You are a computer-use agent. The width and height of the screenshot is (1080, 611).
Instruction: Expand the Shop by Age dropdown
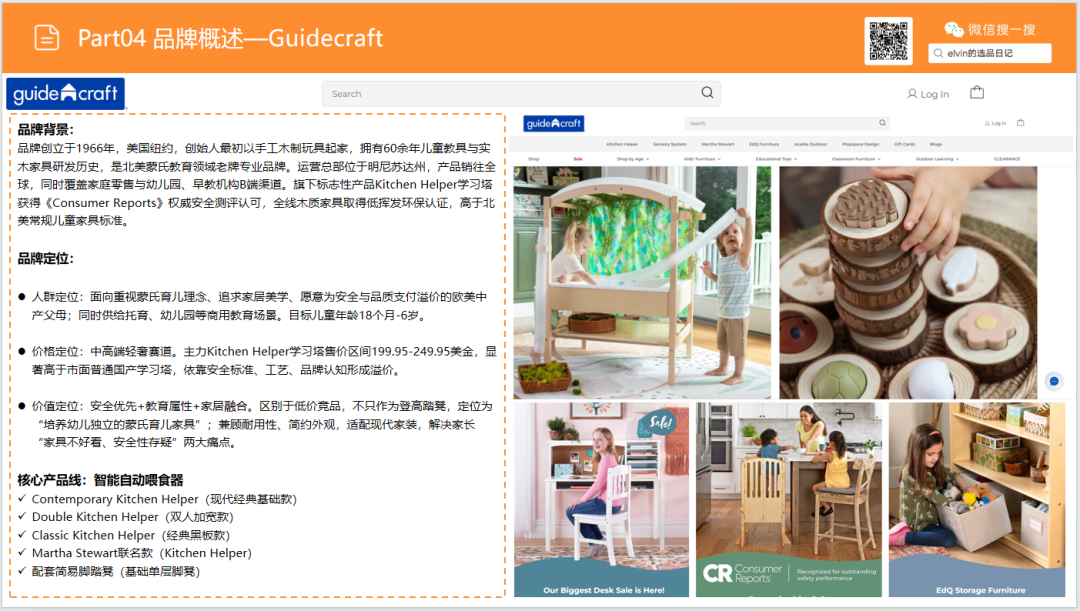(633, 159)
